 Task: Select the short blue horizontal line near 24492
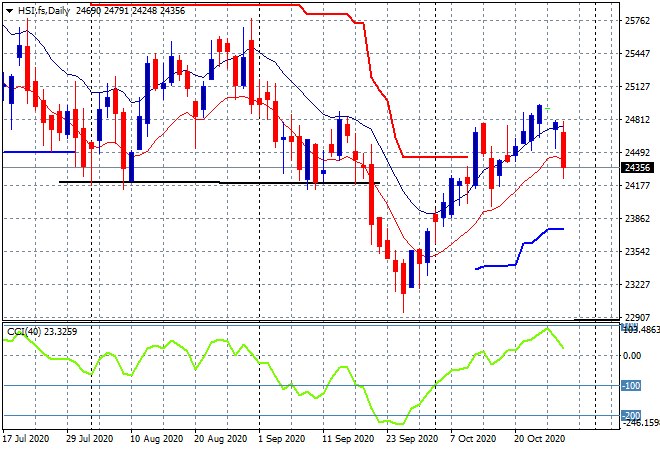(x=39, y=152)
